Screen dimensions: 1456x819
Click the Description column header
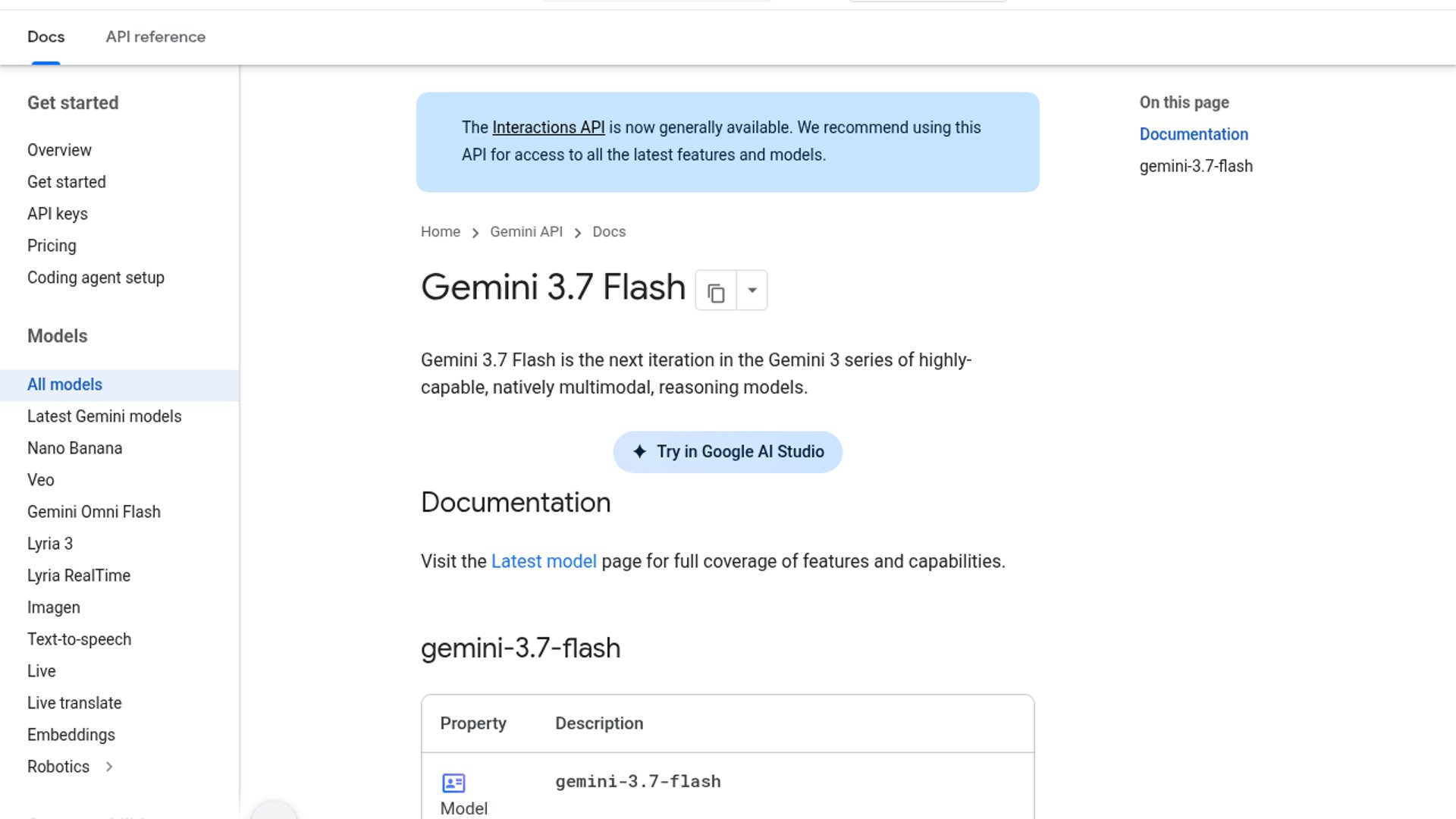coord(599,723)
